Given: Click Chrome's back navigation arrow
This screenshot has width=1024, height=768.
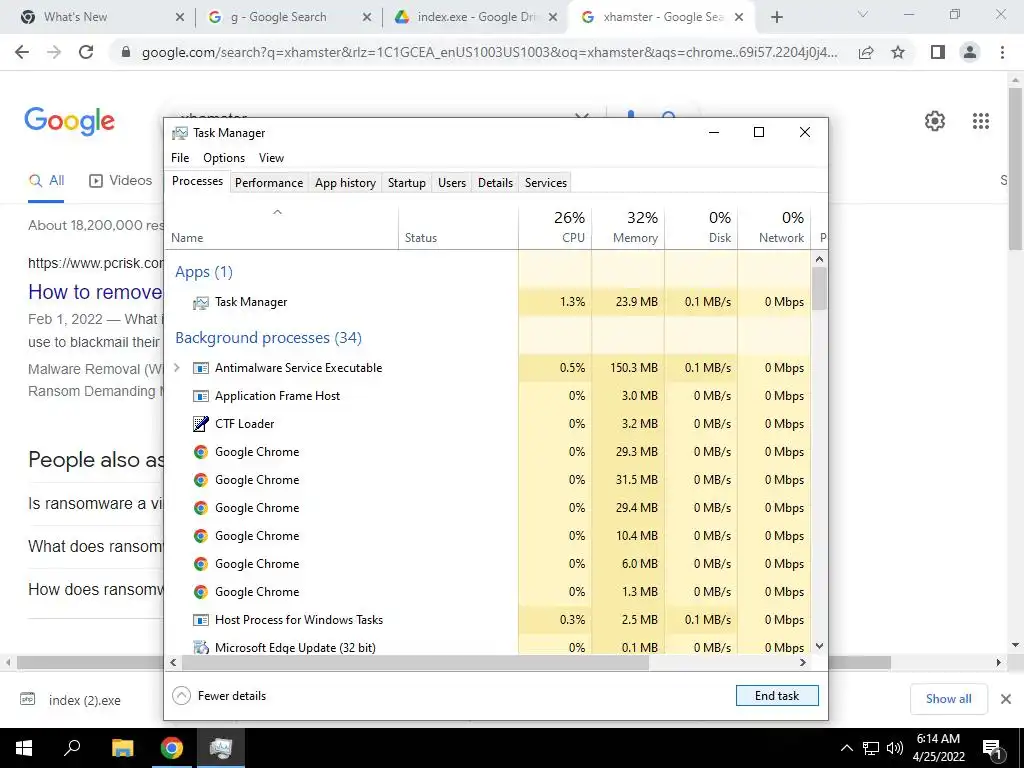Looking at the screenshot, I should coord(22,52).
